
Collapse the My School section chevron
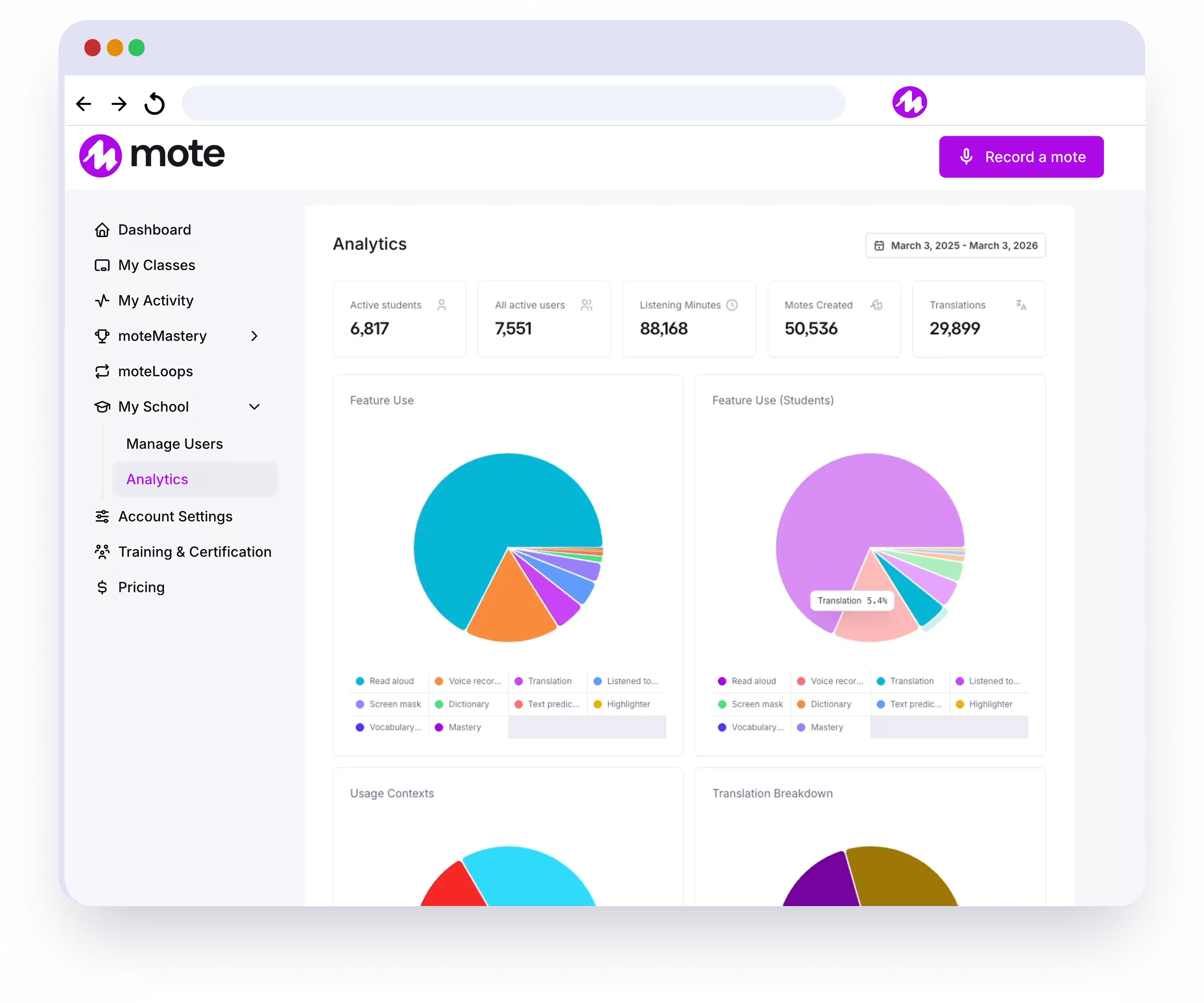point(254,407)
